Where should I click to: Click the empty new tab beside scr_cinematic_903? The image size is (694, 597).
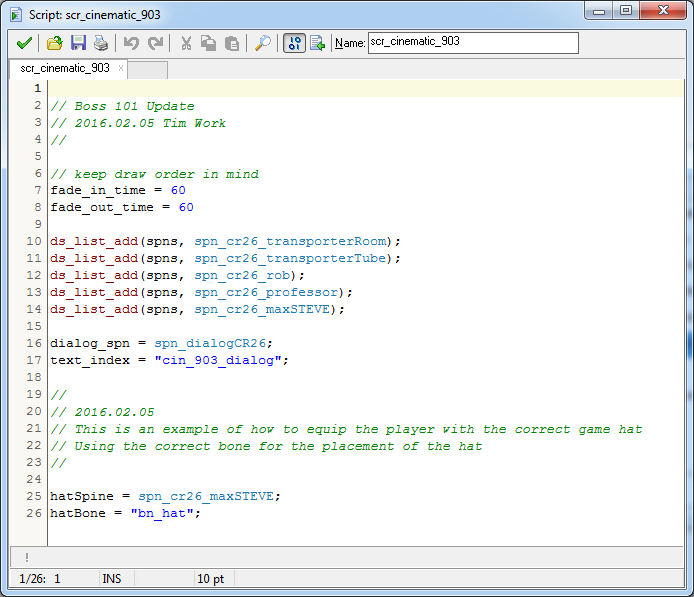[148, 70]
